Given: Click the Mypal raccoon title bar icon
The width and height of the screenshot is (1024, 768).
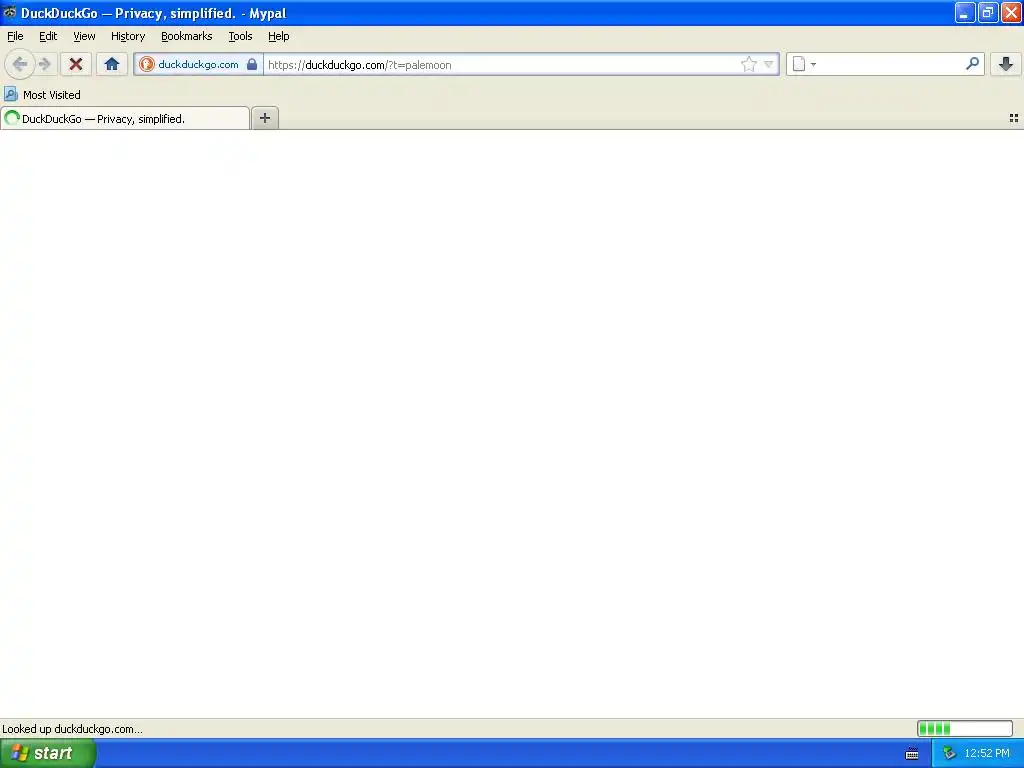Looking at the screenshot, I should click(x=10, y=12).
